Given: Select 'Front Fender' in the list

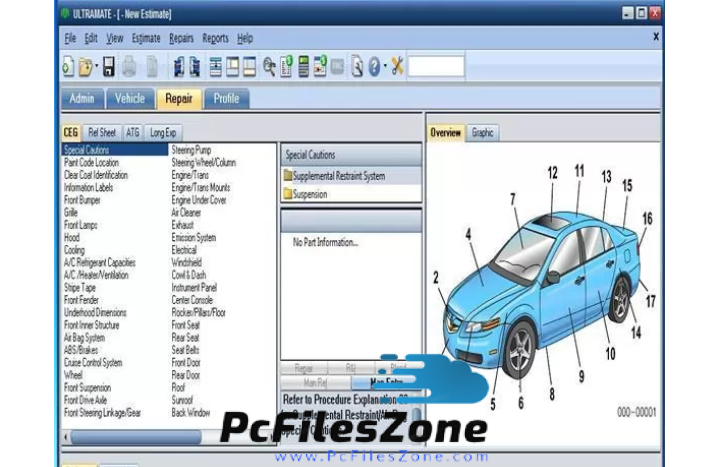Looking at the screenshot, I should [x=81, y=300].
